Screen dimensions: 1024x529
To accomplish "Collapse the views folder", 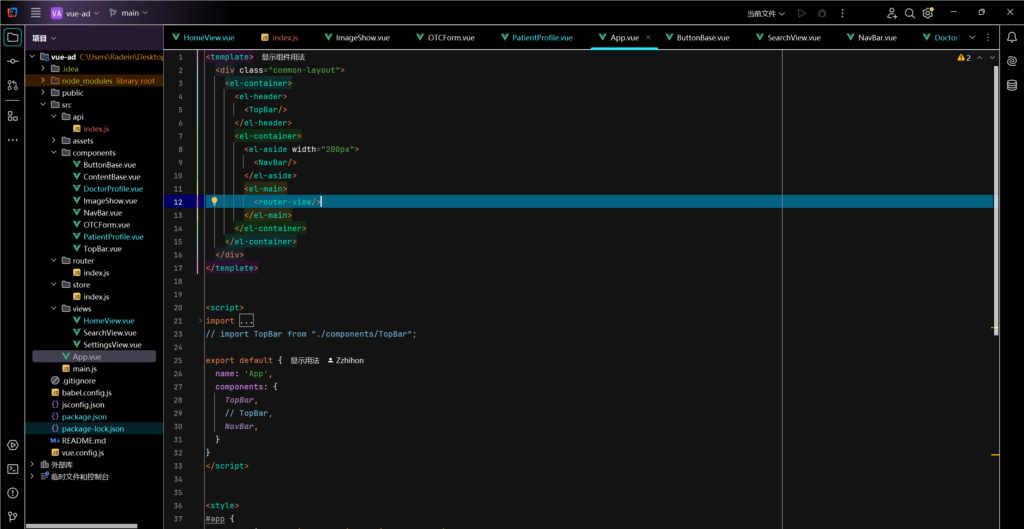I will (54, 308).
